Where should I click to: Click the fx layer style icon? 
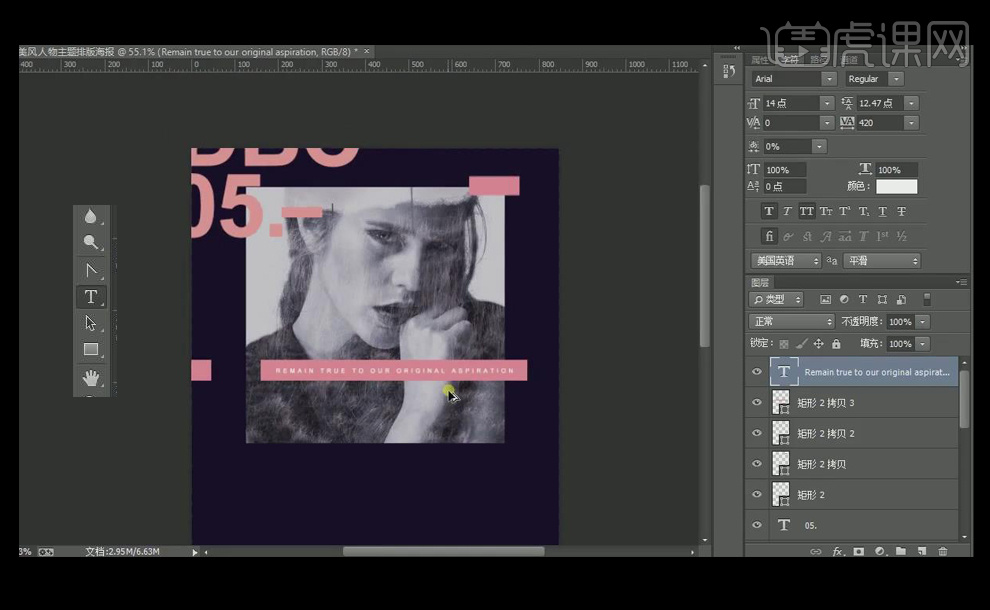click(838, 551)
